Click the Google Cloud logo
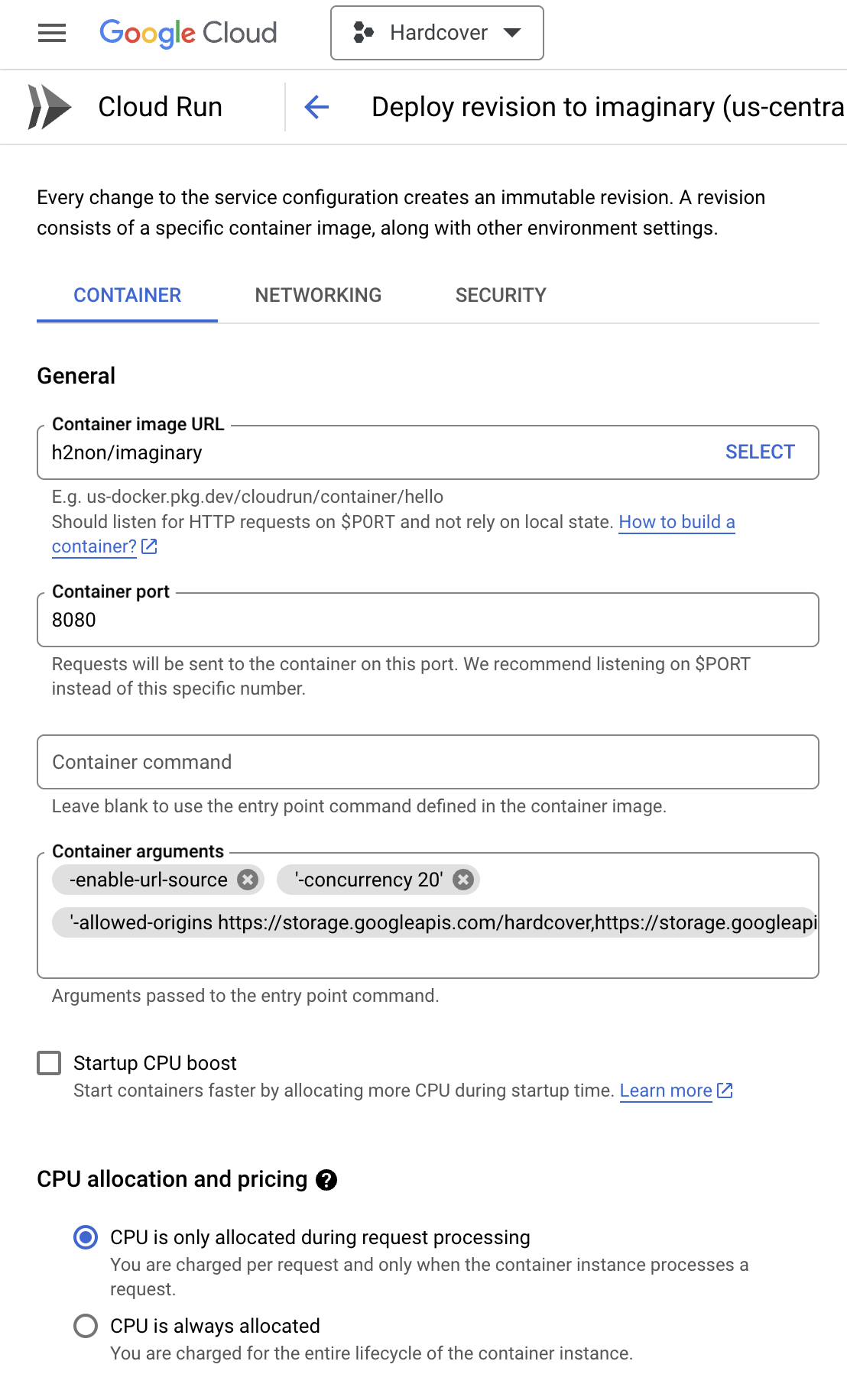Screen dimensions: 847x1400 (188, 33)
